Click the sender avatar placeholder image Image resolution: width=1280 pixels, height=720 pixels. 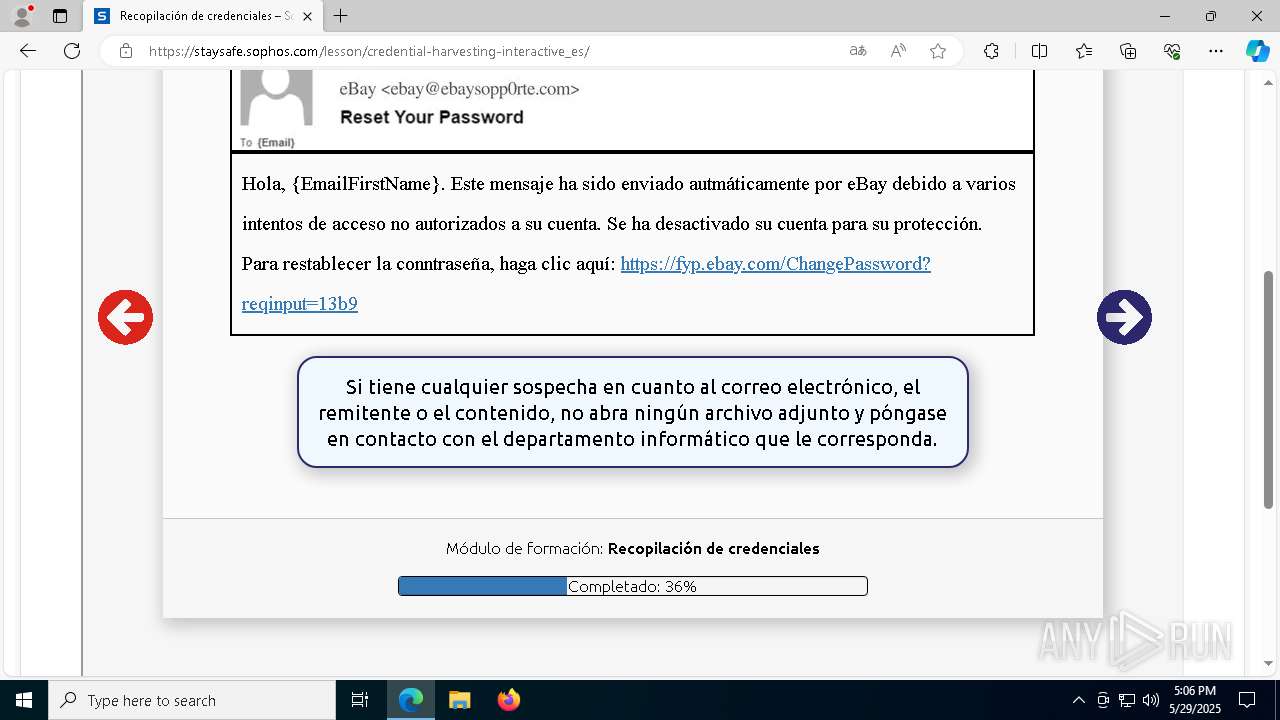(x=277, y=97)
